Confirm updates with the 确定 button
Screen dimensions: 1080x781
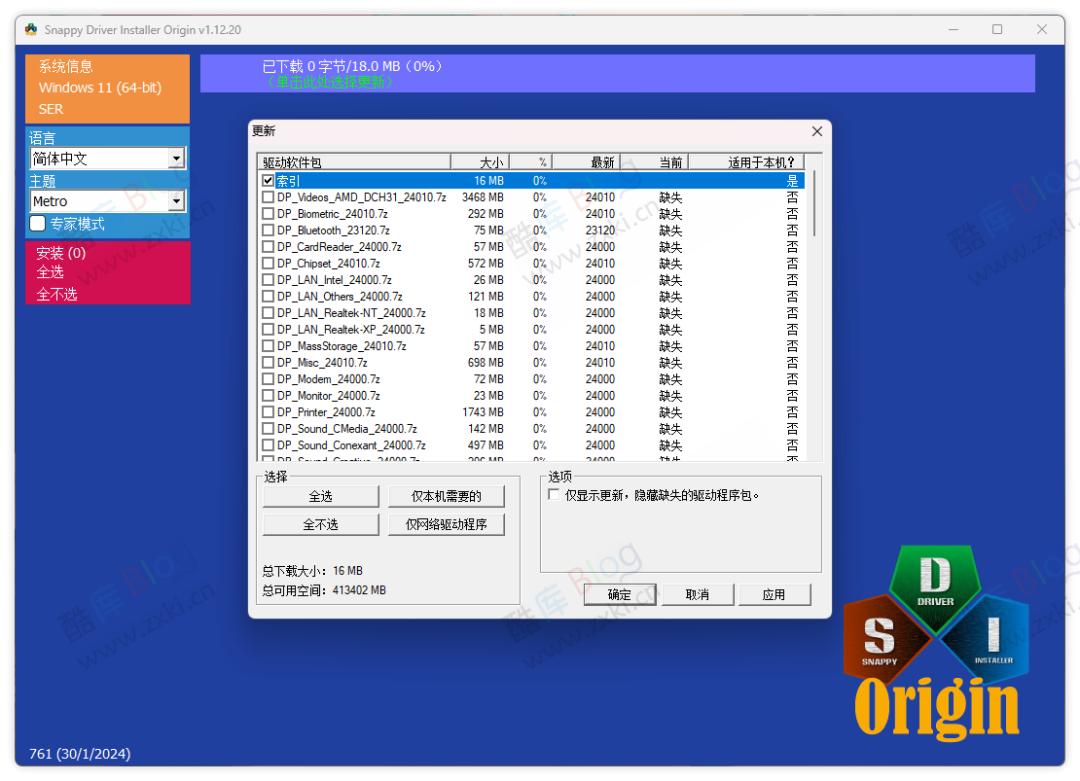(618, 593)
